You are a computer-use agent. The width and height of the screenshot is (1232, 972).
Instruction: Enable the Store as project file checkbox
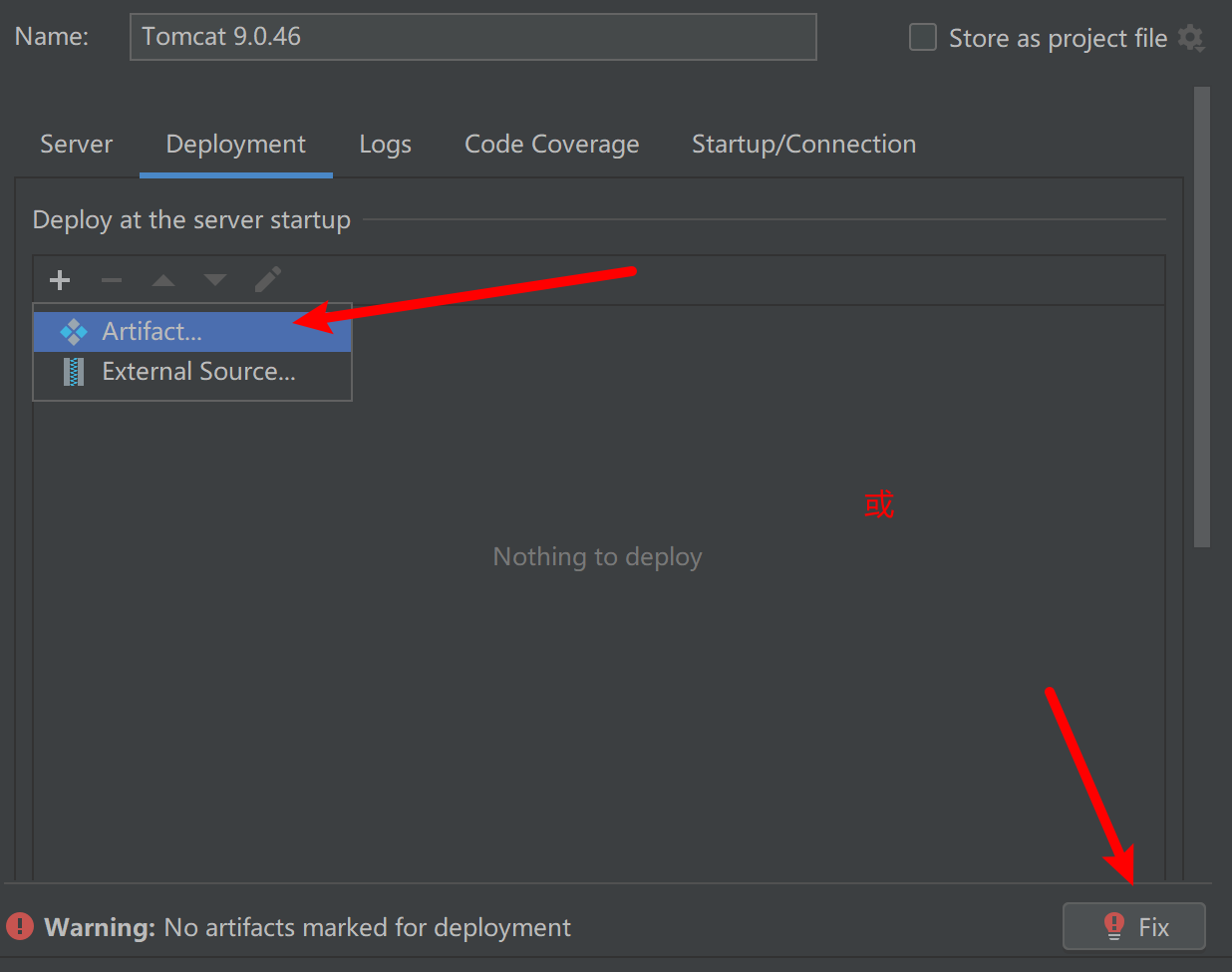923,38
